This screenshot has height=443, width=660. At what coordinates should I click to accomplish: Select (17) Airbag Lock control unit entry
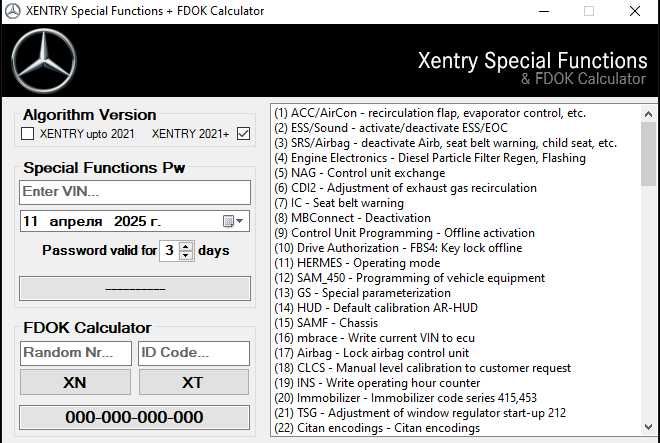point(372,353)
